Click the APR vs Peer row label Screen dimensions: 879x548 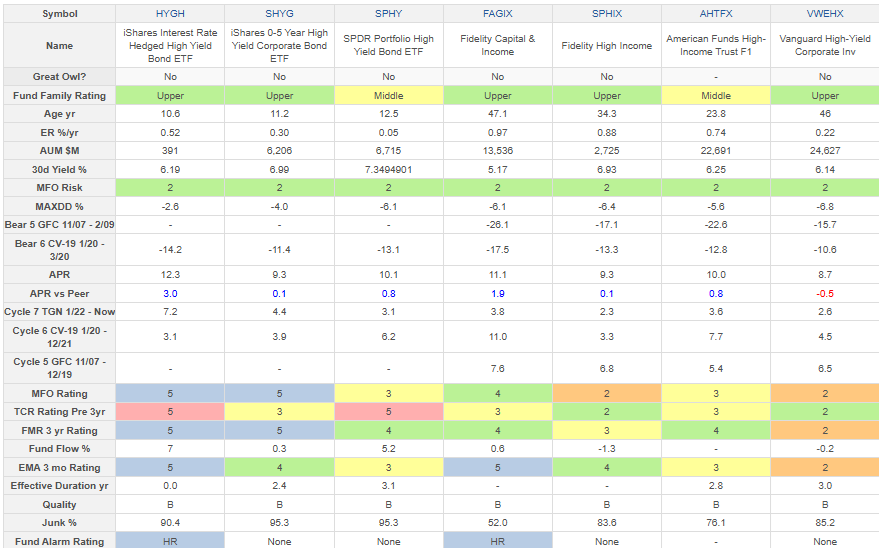point(59,294)
